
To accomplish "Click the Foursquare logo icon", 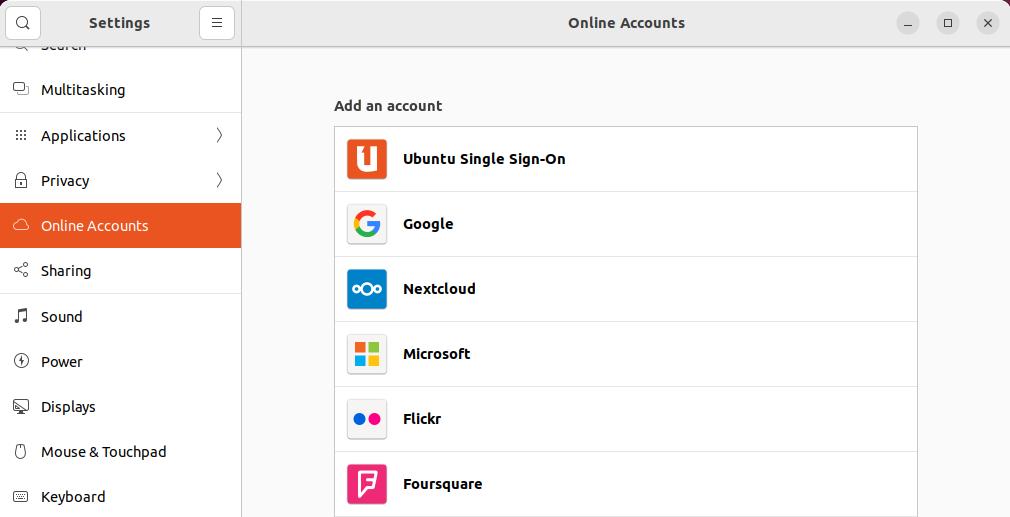I will [367, 484].
